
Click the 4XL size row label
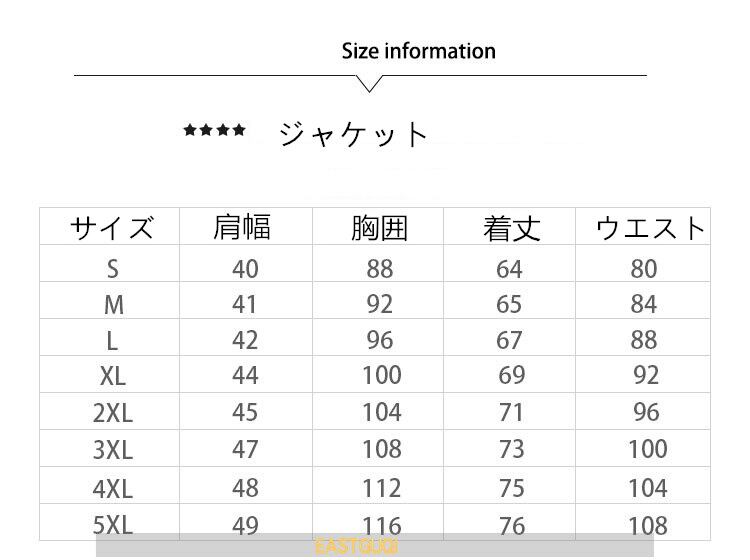click(113, 488)
